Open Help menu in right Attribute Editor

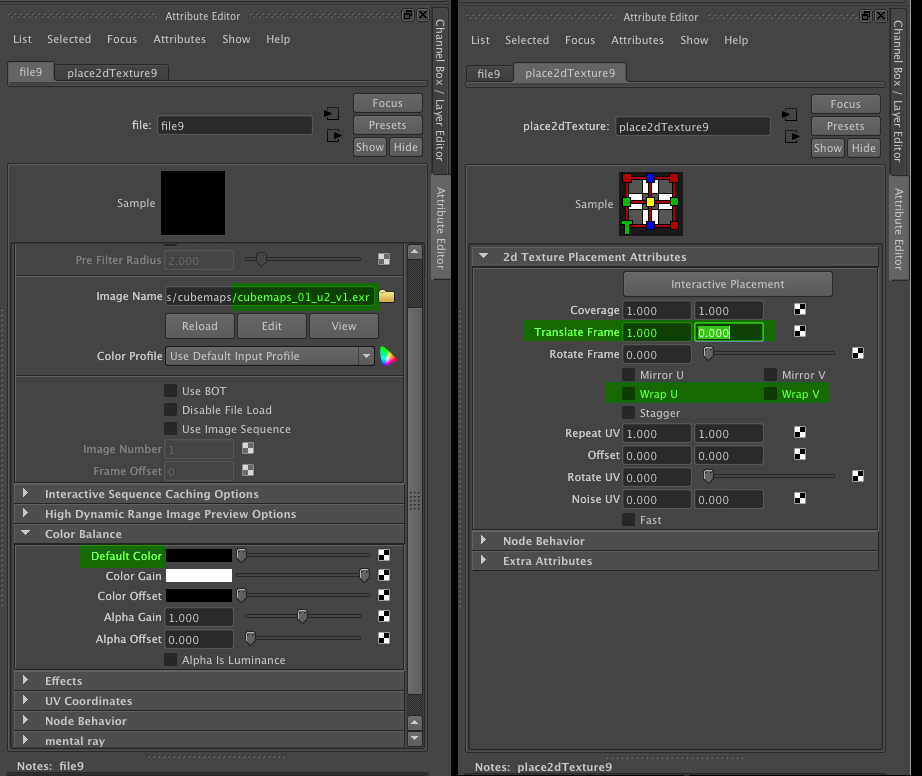tap(736, 40)
